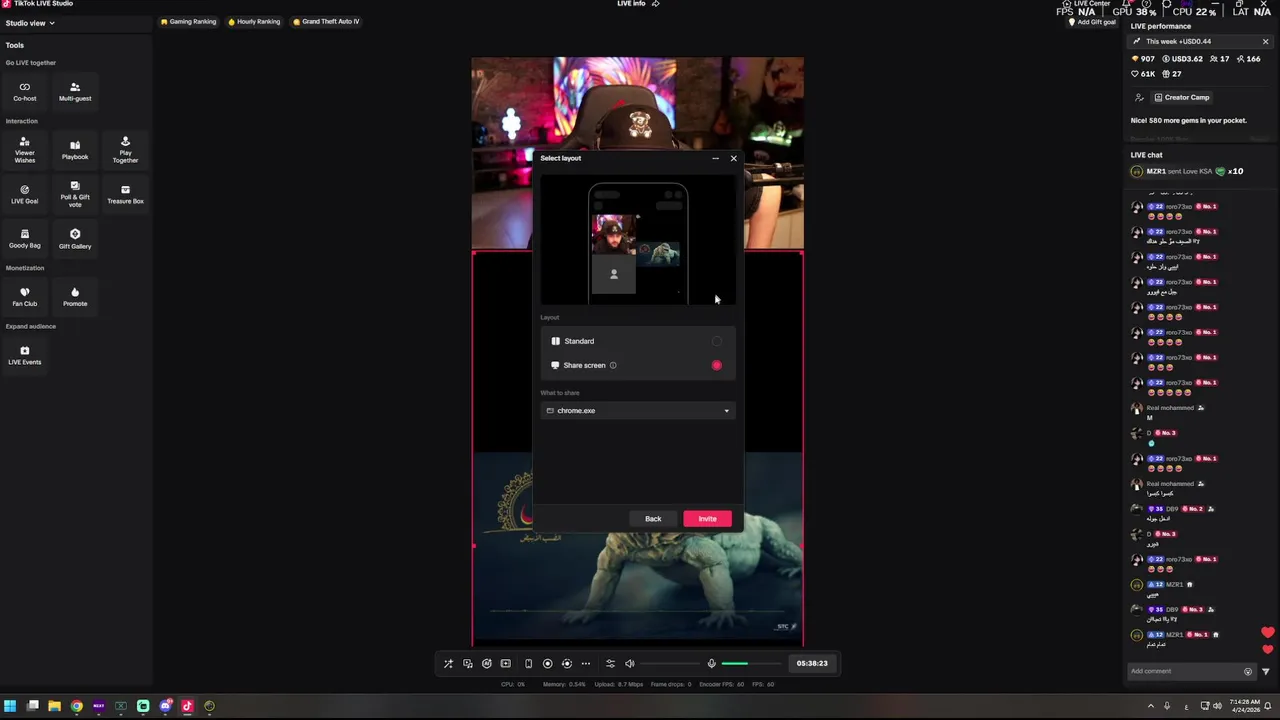Open the Treasure Box tool
This screenshot has width=1280, height=720.
pos(125,194)
